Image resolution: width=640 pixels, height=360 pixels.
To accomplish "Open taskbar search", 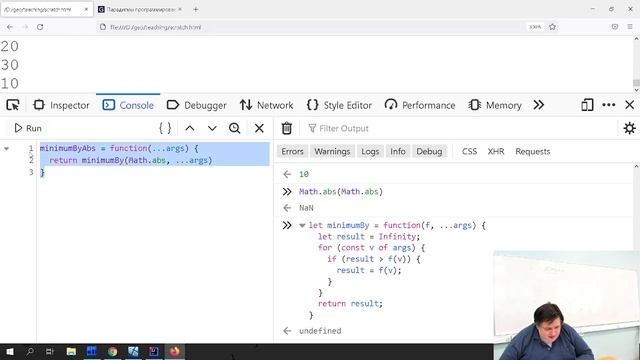I will coord(30,351).
